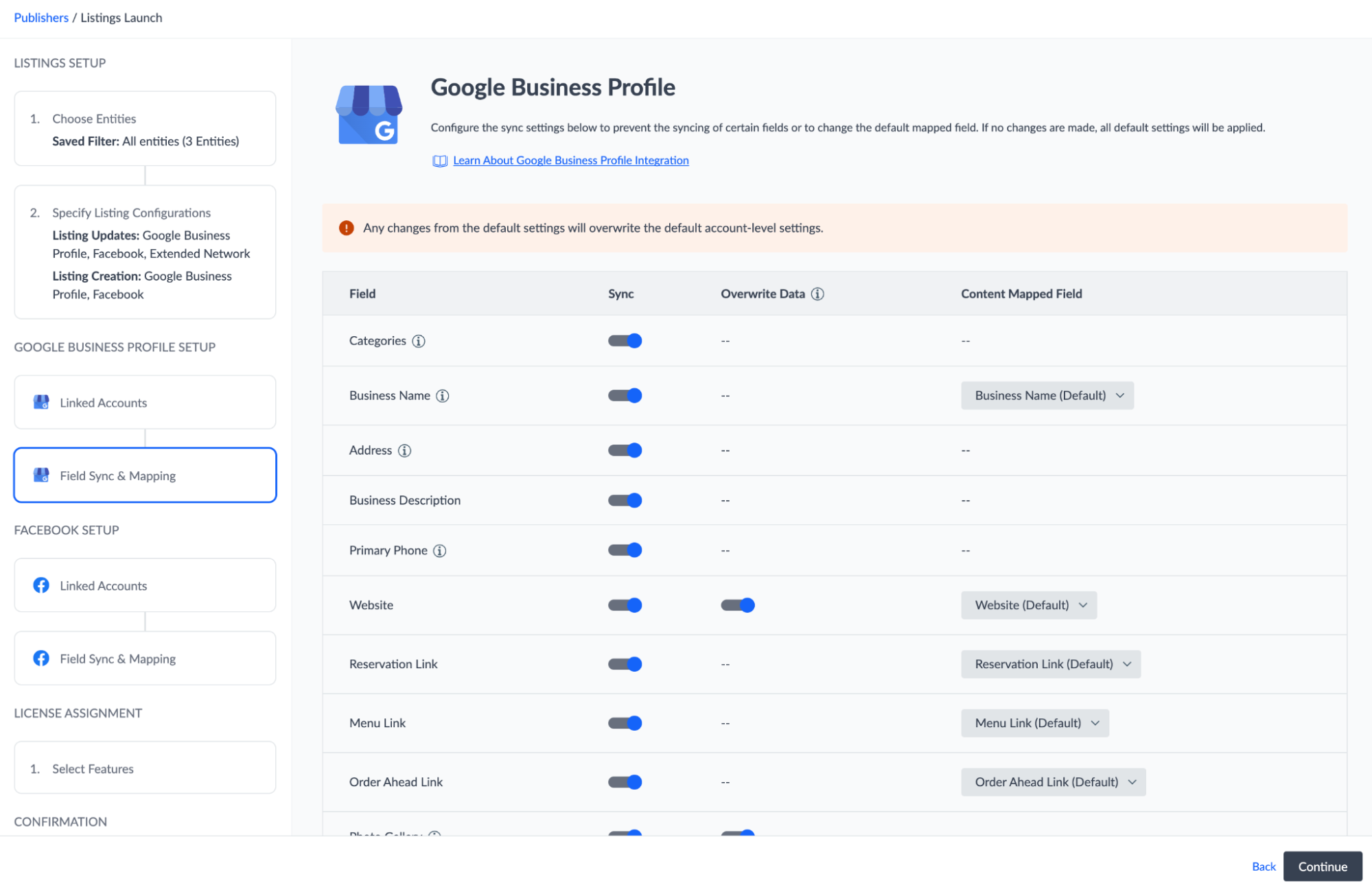Image resolution: width=1372 pixels, height=896 pixels.
Task: Open the Primary Phone info icon
Action: point(440,551)
